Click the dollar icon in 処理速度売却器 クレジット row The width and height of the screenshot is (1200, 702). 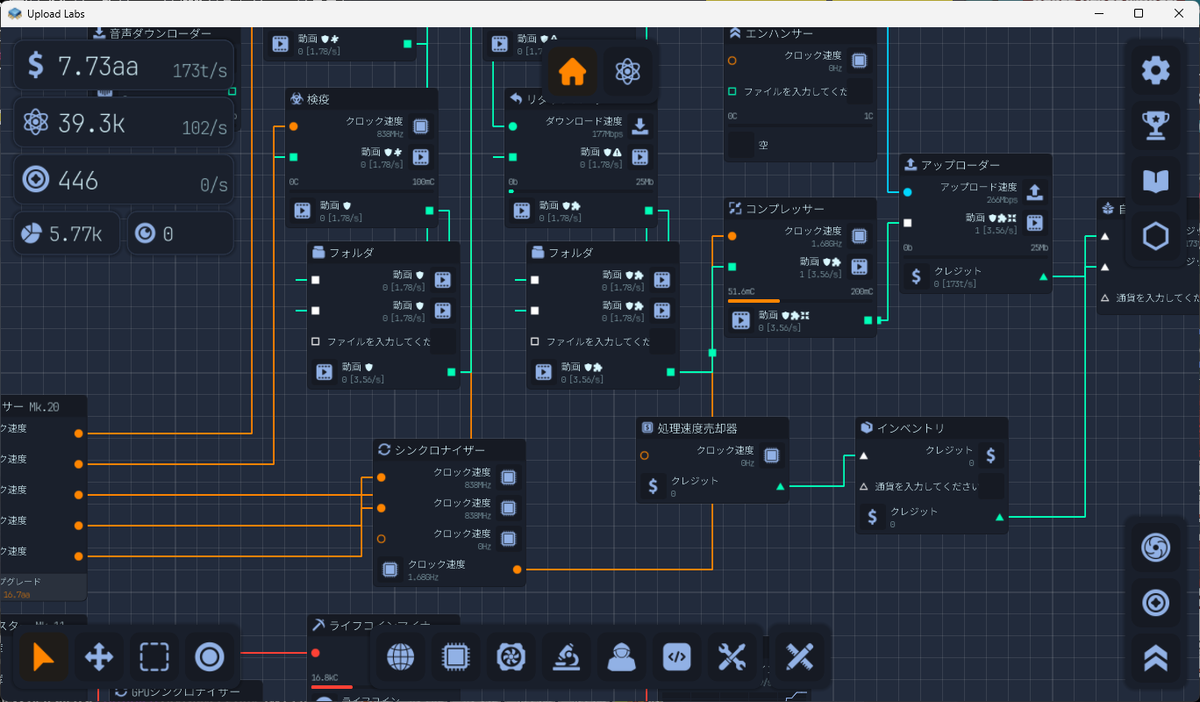click(x=653, y=486)
